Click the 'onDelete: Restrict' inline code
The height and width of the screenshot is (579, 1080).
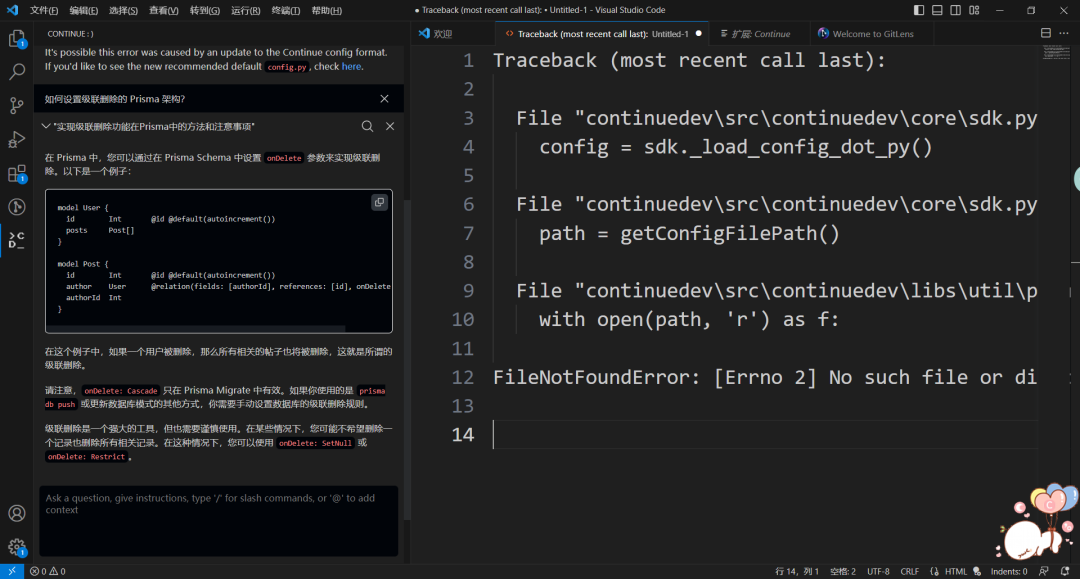(86, 457)
